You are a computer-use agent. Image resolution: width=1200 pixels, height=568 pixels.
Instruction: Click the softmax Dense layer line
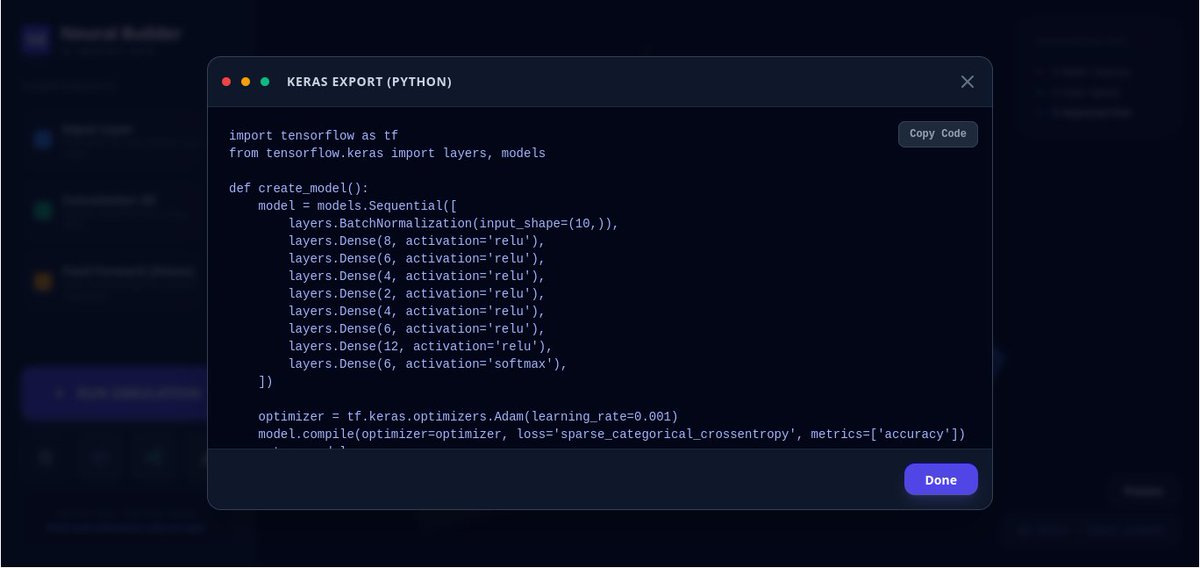click(428, 363)
